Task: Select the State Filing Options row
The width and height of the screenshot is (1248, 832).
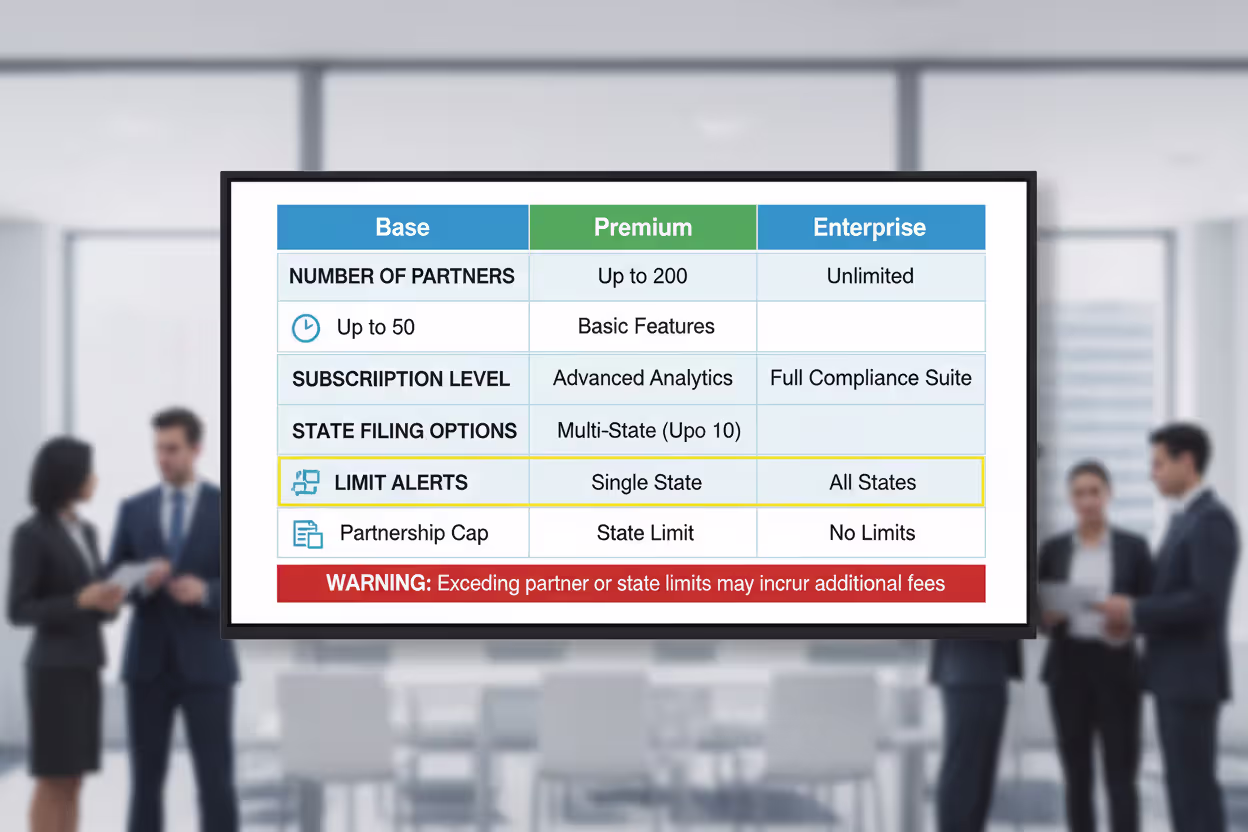Action: [403, 430]
